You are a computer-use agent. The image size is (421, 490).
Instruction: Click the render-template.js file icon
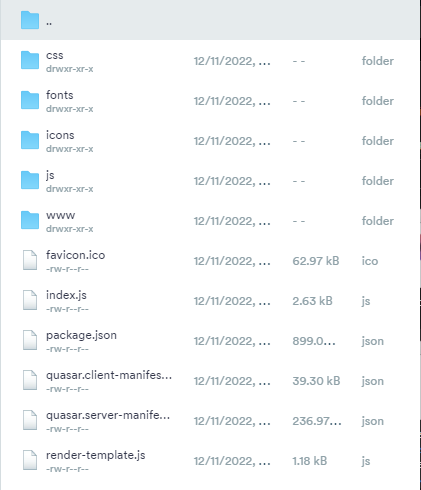coord(30,460)
